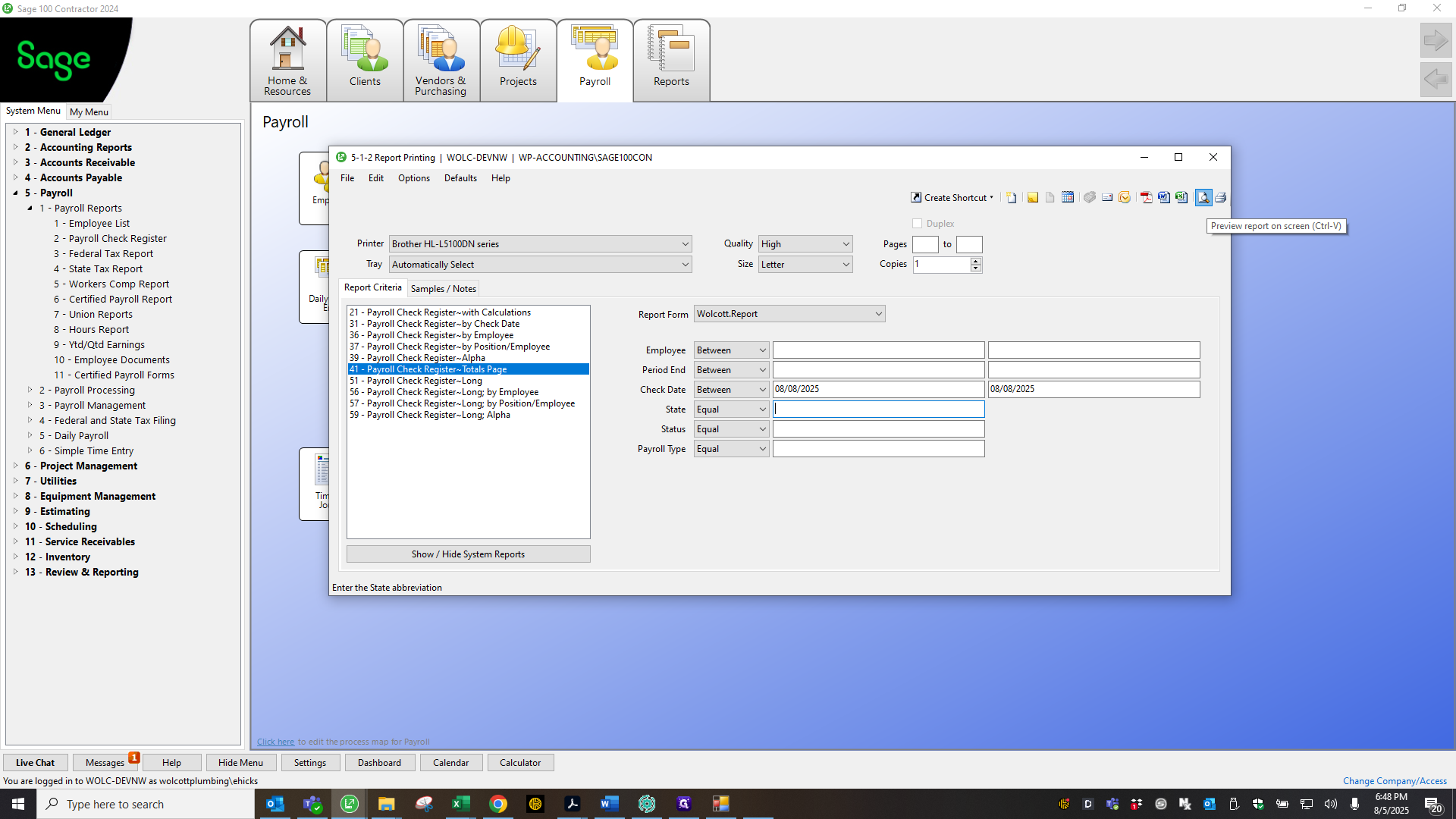Click here link to edit process map
Viewport: 1456px width, 819px height.
pyautogui.click(x=275, y=742)
